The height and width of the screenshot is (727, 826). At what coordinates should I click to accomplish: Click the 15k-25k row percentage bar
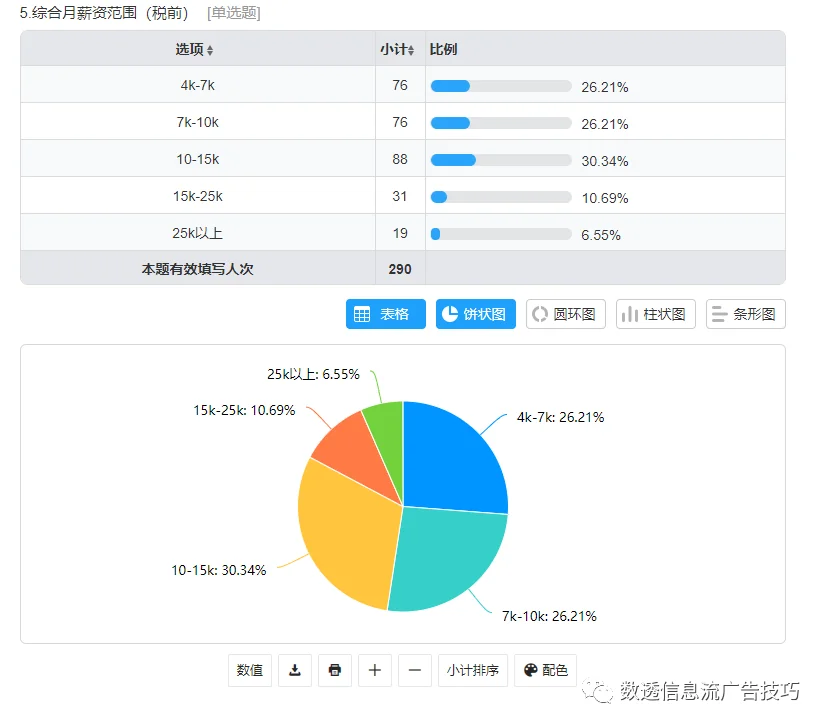[501, 197]
